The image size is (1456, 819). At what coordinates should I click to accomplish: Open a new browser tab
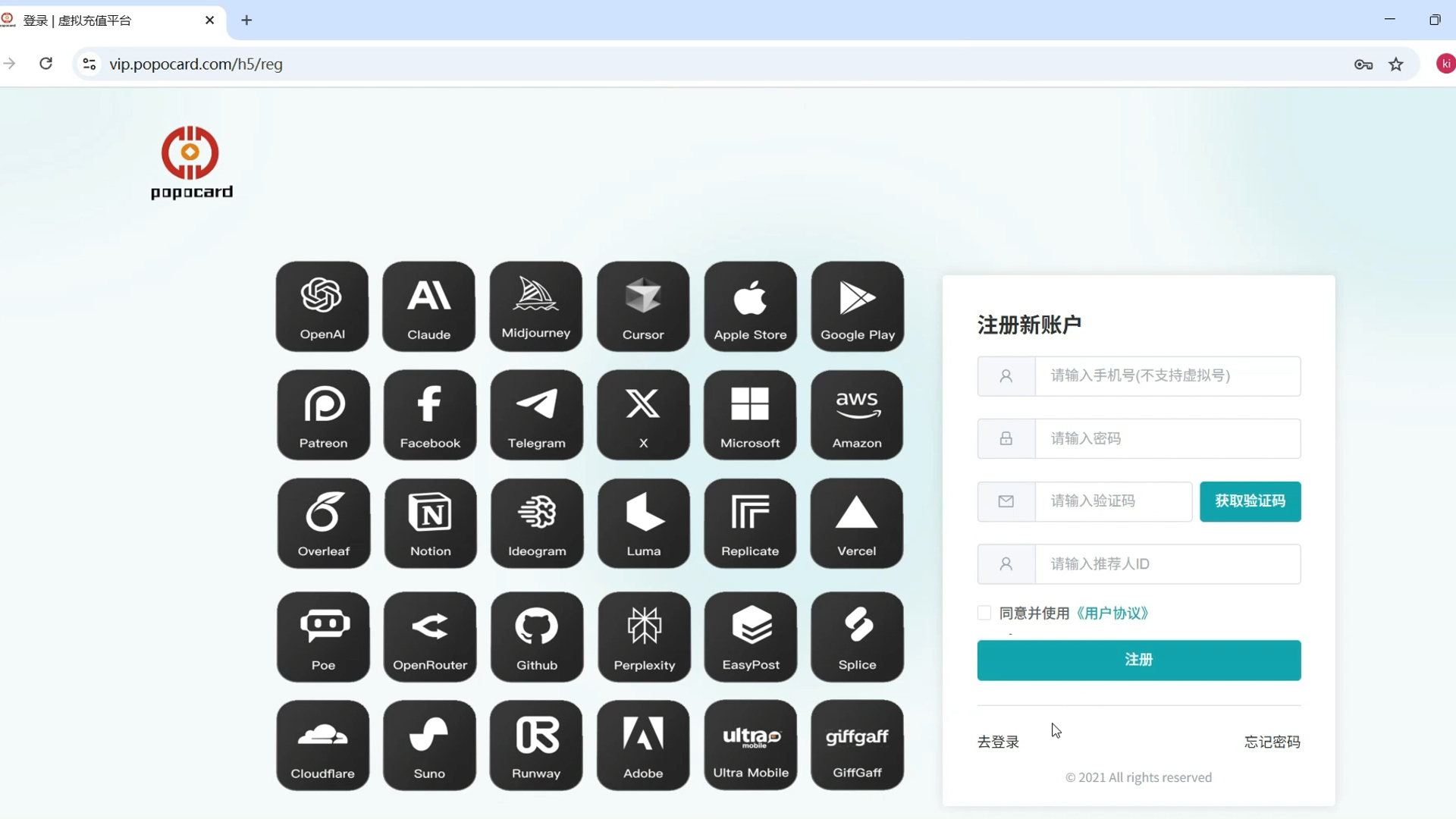(246, 20)
